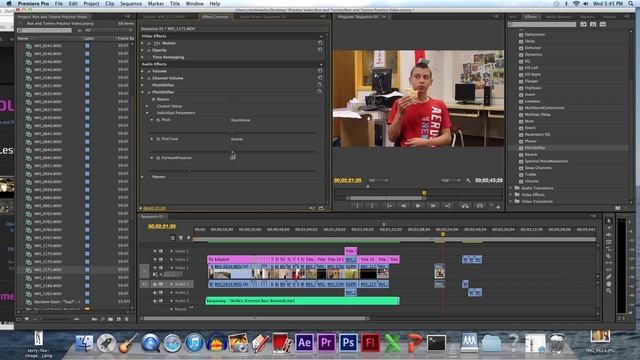Screen dimensions: 640x360
Task: Select the Track Select tool
Action: coord(609,228)
